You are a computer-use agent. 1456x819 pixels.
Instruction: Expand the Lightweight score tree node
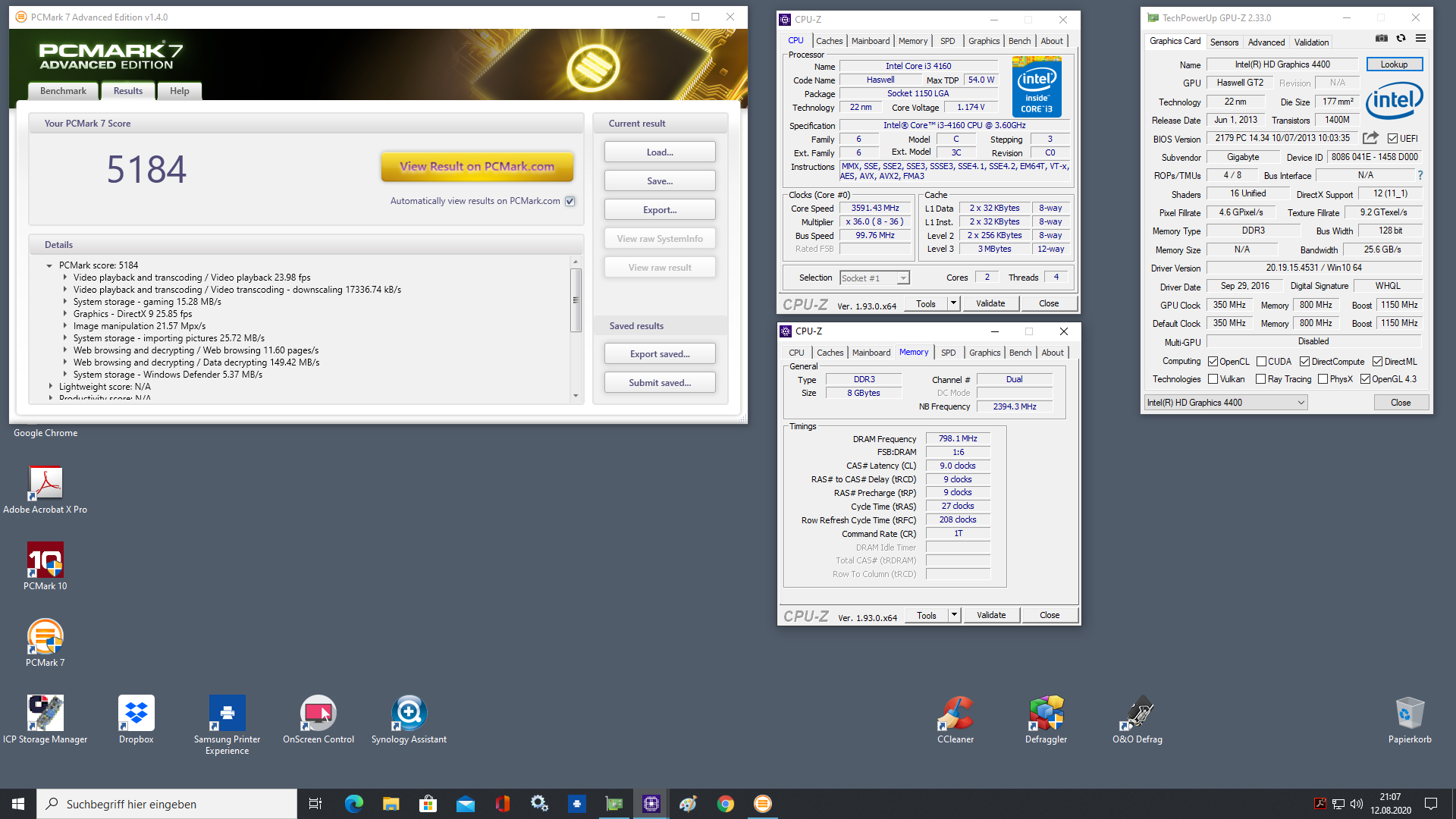pos(51,387)
